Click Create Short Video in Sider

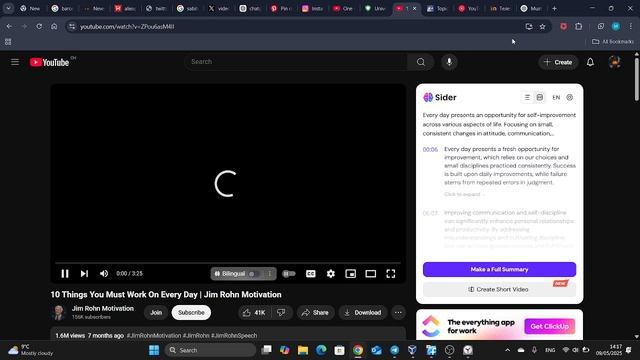[499, 289]
